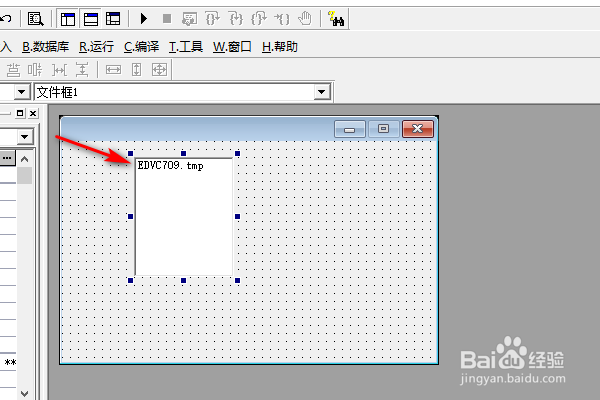
Task: Click the right-middle resize handle of file box
Action: tap(238, 217)
